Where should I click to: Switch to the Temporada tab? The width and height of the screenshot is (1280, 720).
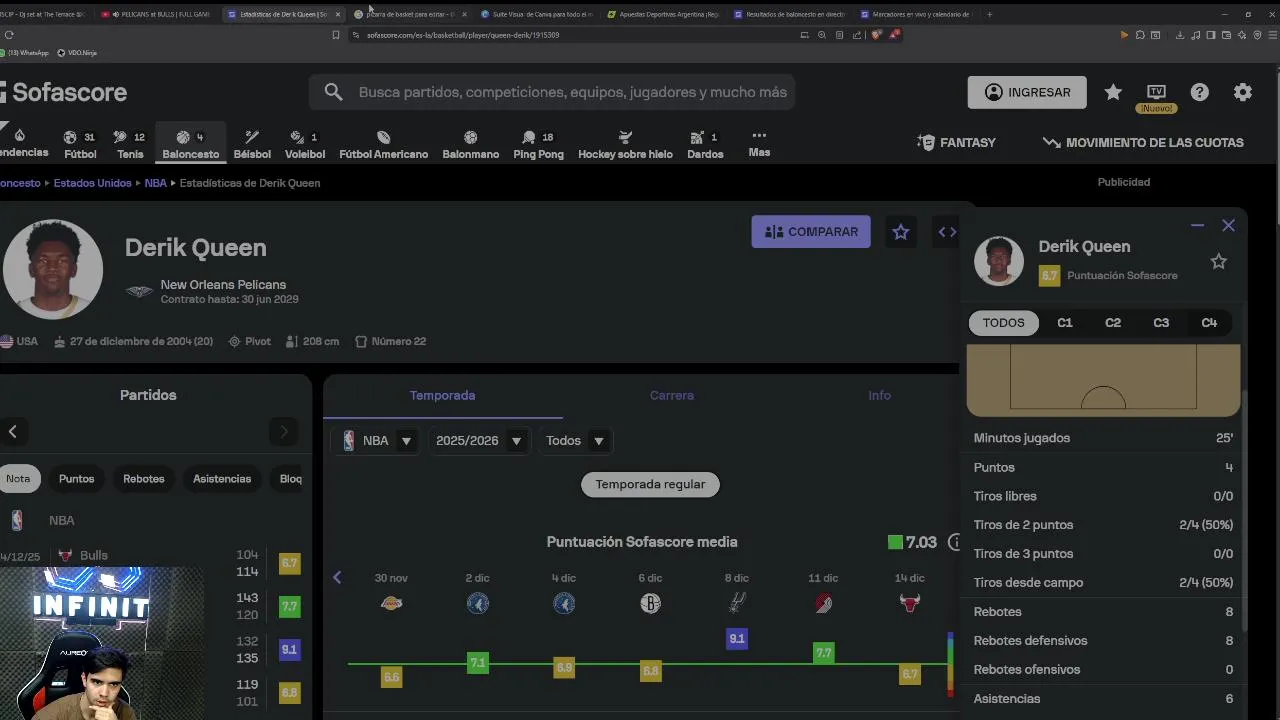[x=442, y=396]
